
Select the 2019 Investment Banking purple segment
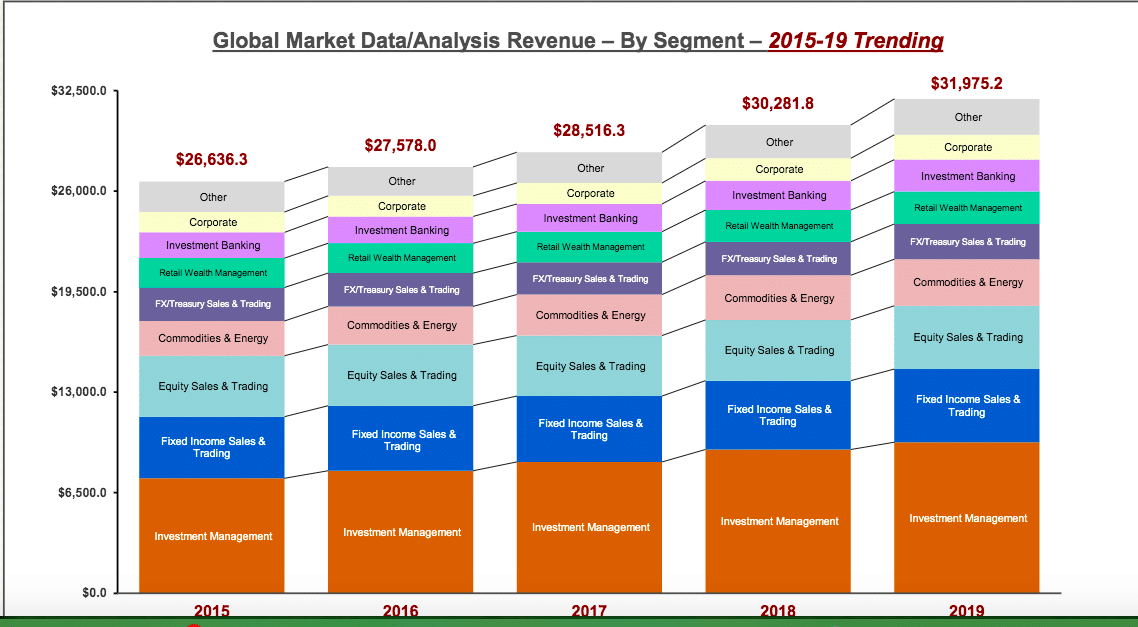(967, 176)
